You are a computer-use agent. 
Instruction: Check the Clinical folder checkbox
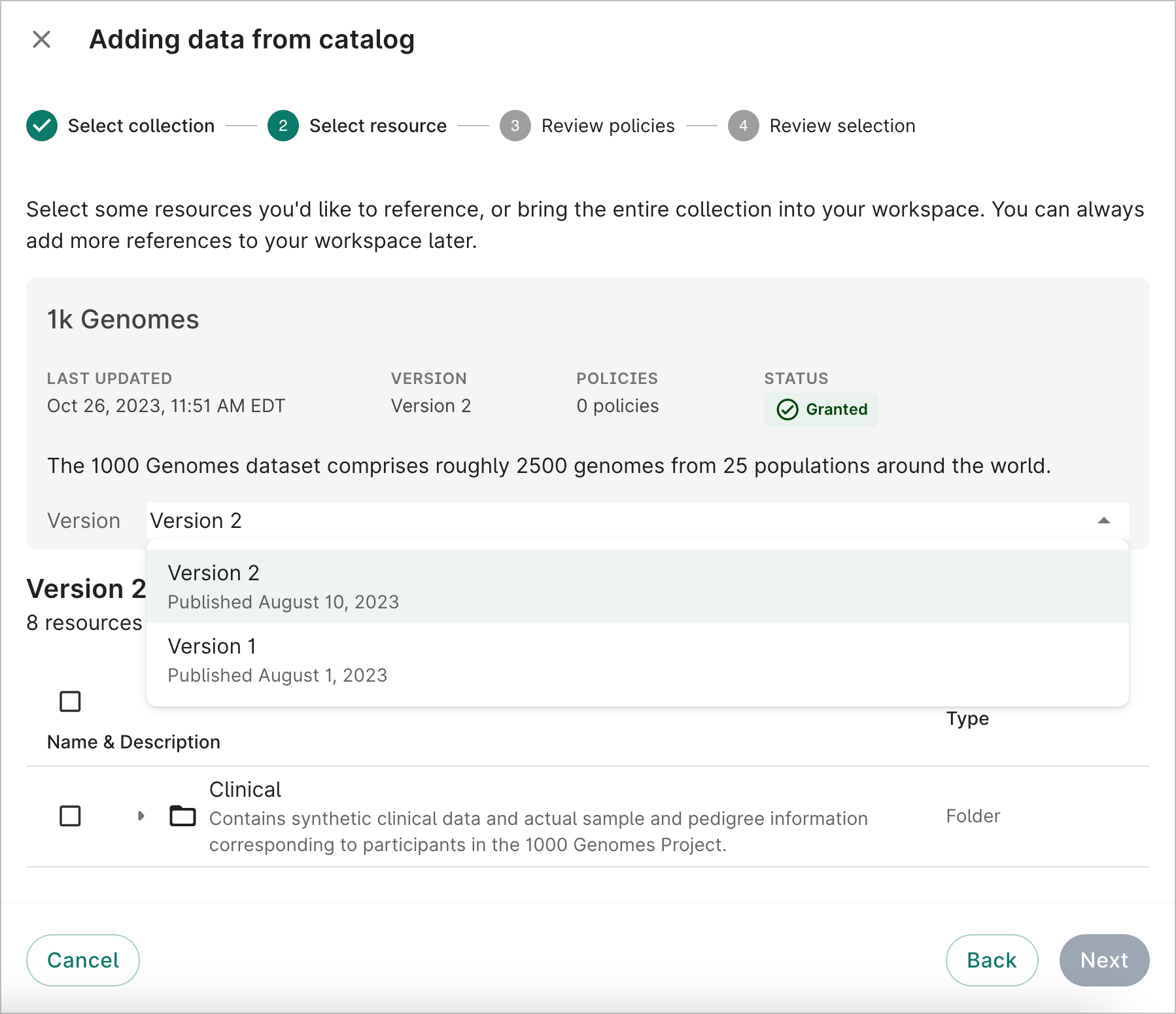70,816
